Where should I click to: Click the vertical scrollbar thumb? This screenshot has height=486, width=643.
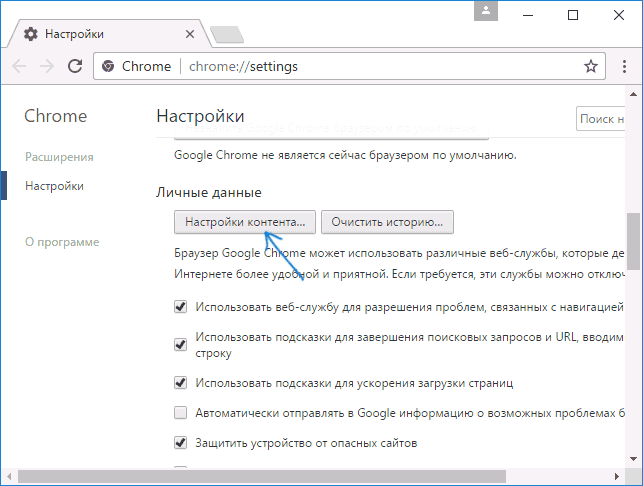click(x=634, y=241)
